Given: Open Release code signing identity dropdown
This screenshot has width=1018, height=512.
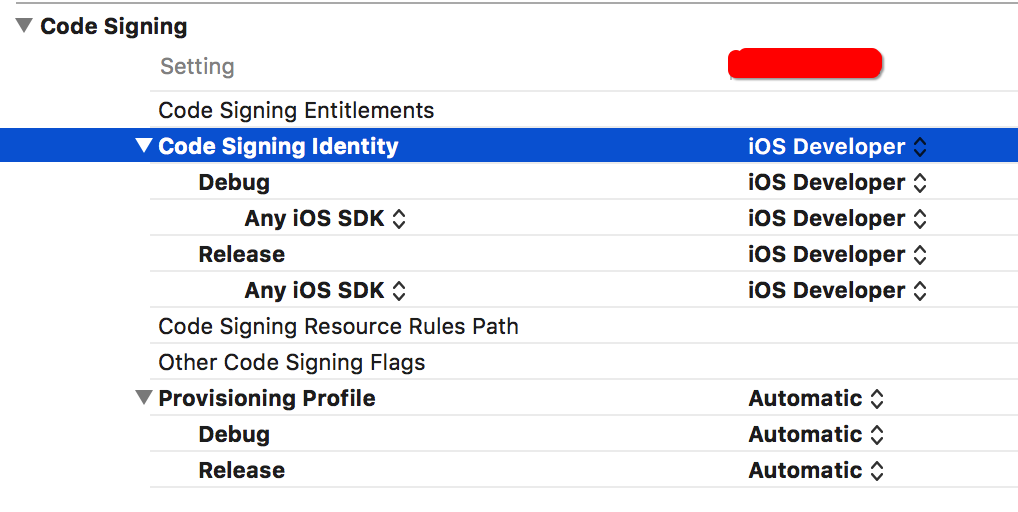Looking at the screenshot, I should point(837,254).
